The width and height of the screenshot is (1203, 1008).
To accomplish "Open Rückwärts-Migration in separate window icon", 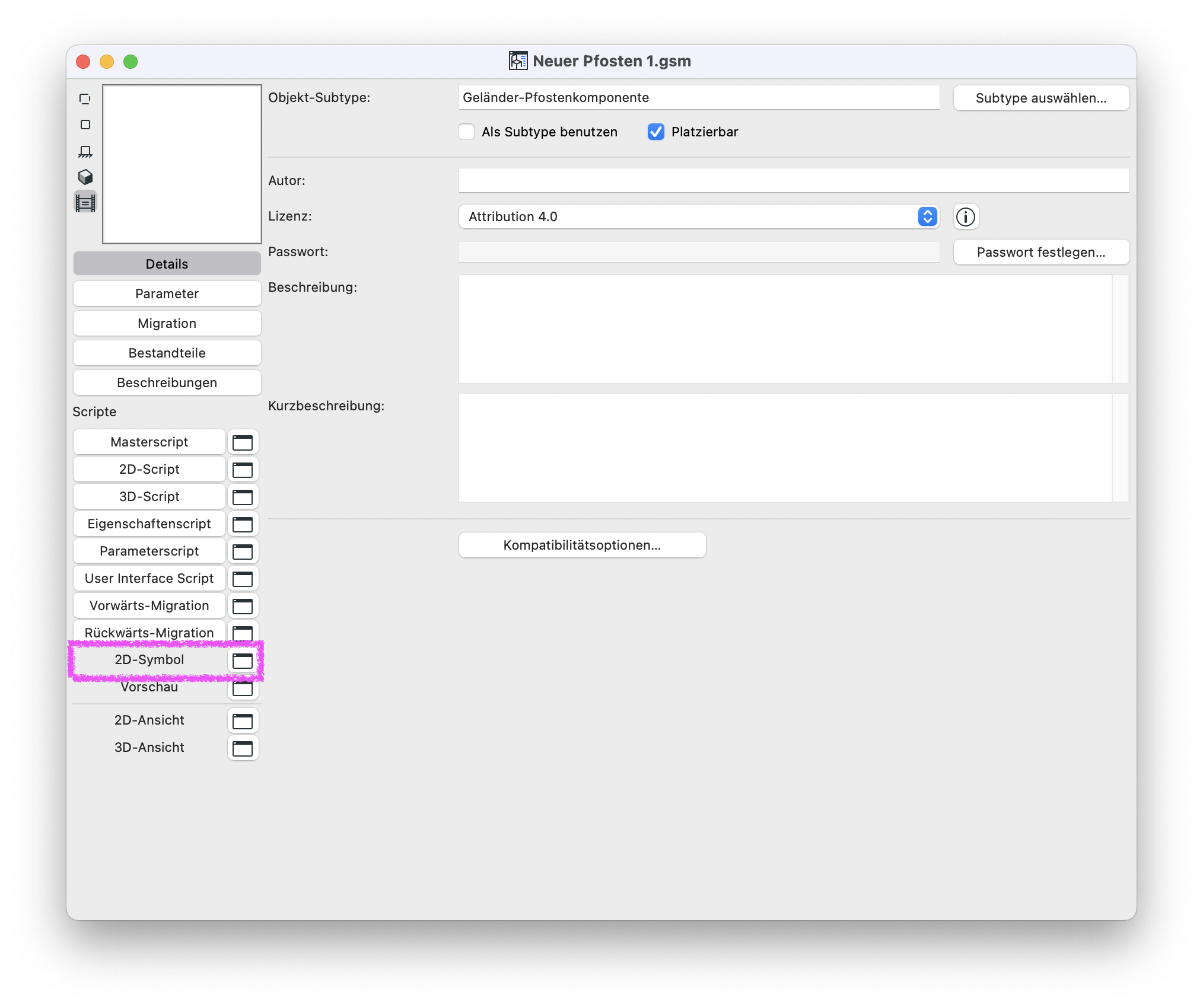I will [243, 632].
